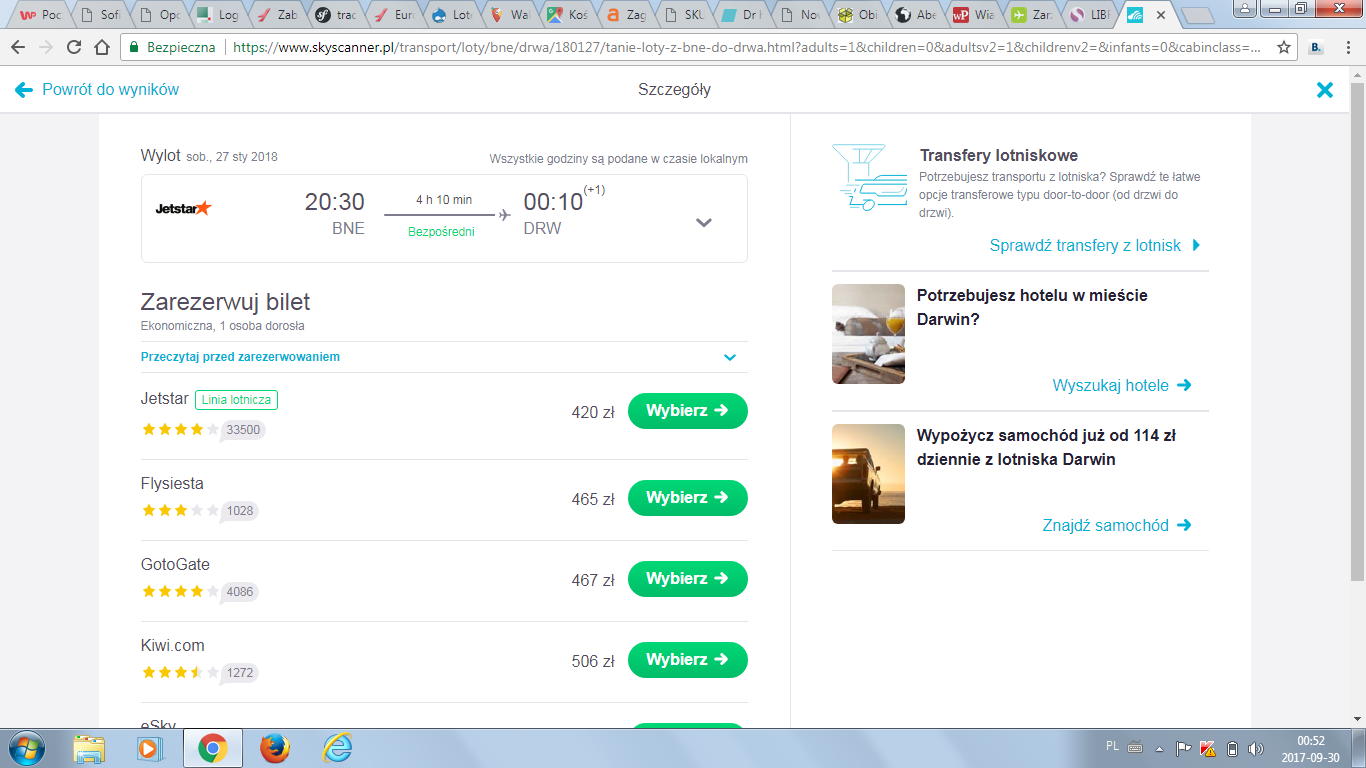1366x768 pixels.
Task: Click the Jetstar airline logo
Action: (x=184, y=208)
